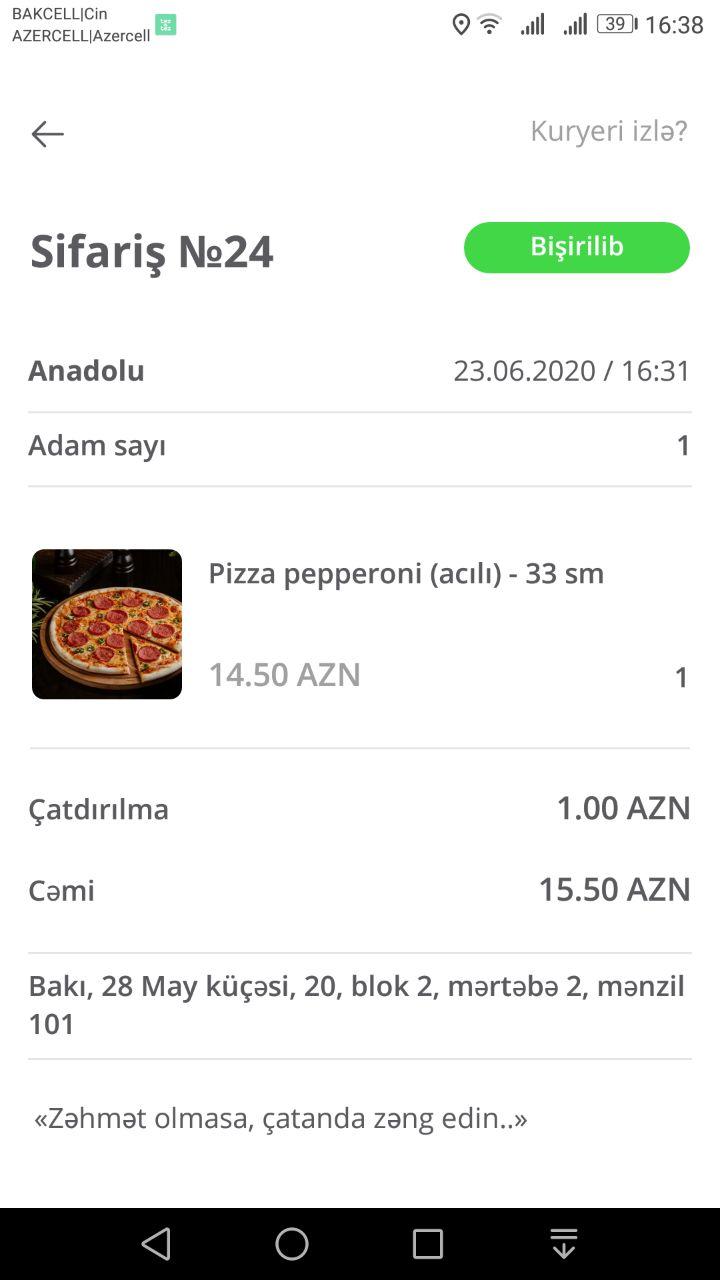Open the Kuryeri izlə courier tracking link

click(x=608, y=131)
